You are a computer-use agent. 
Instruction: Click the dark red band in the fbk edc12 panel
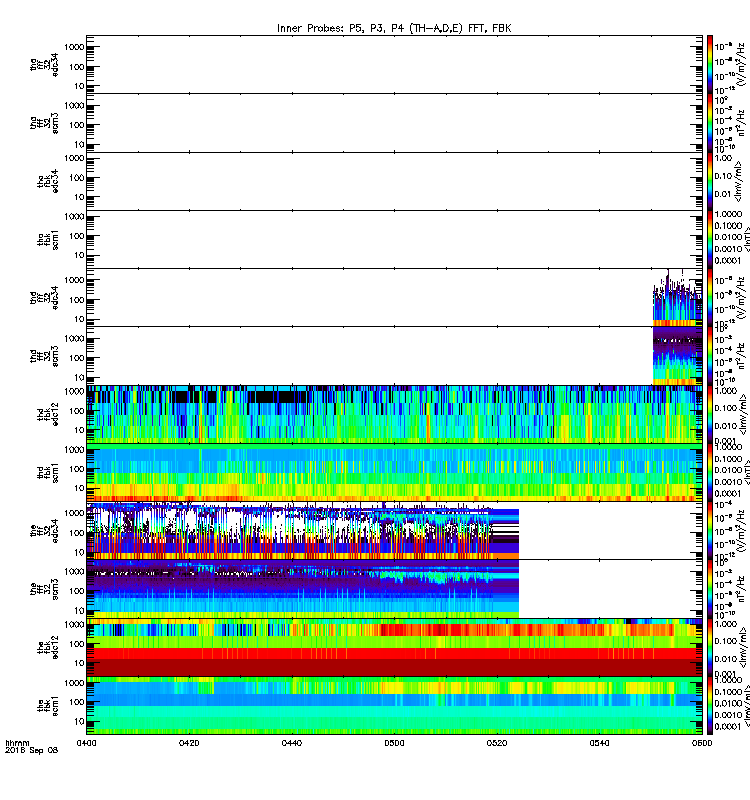click(394, 667)
